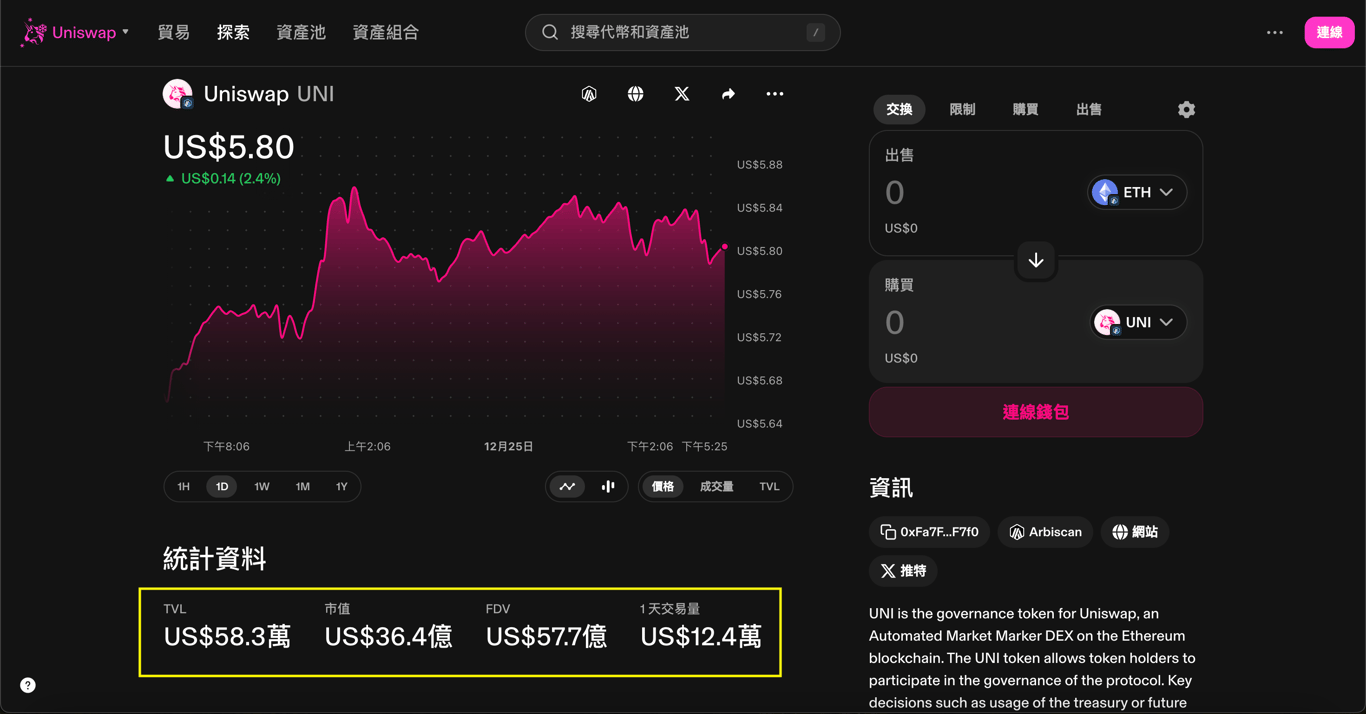Click the ETH logo in sell selector

[1105, 192]
